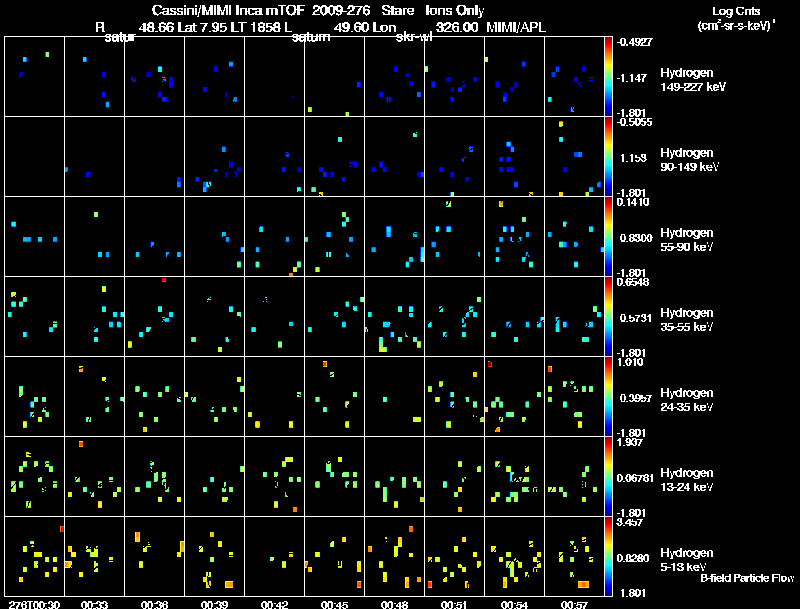Viewport: 800px width, 609px height.
Task: Click the 'MIMI/APL' credit text
Action: [516, 27]
